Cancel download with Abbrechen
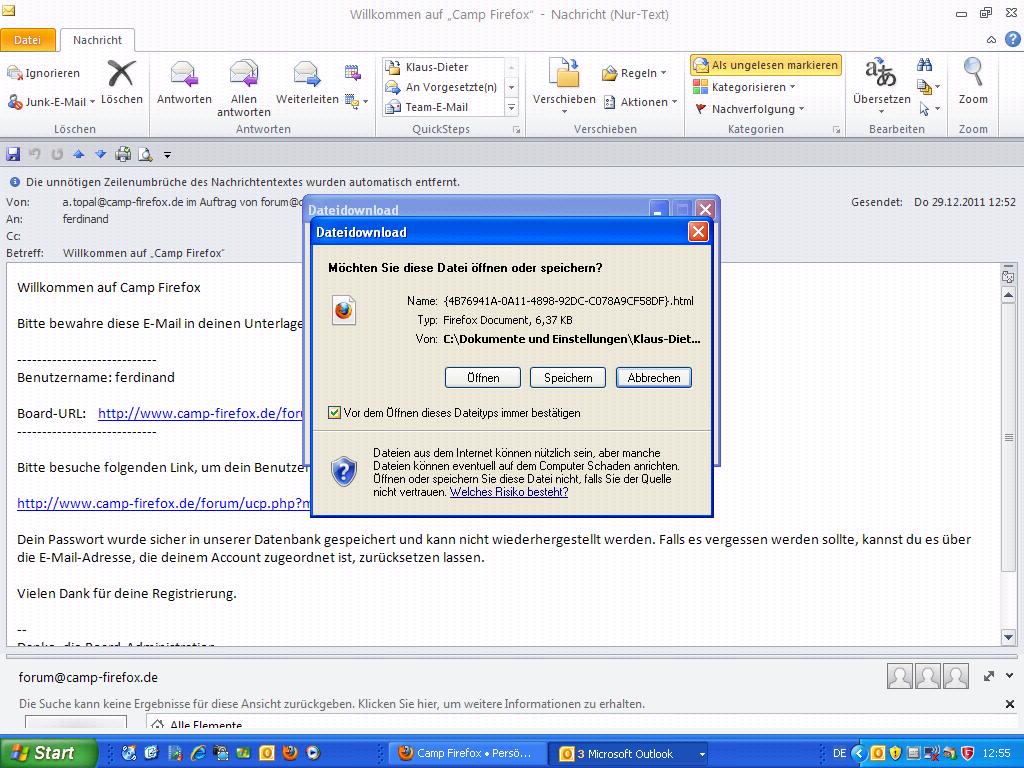The image size is (1024, 768). pyautogui.click(x=654, y=377)
